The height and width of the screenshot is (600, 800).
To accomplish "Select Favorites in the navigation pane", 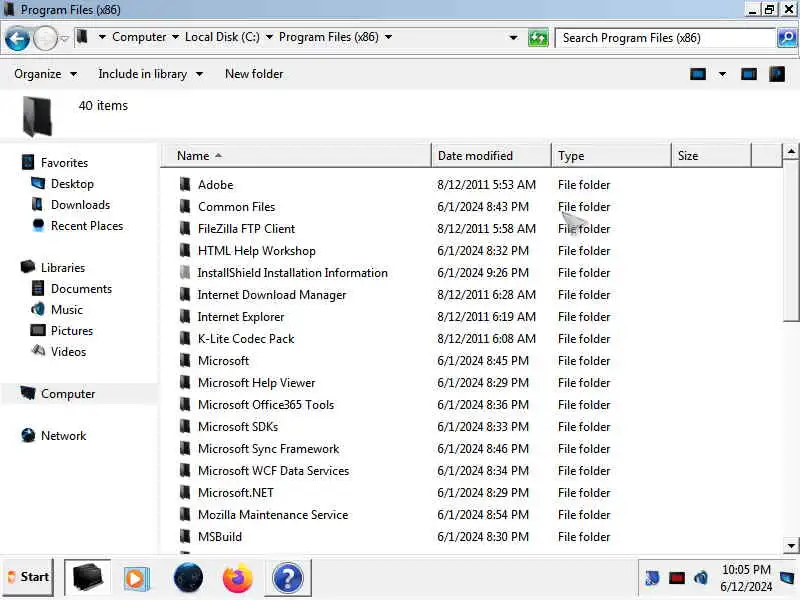I will [x=64, y=163].
